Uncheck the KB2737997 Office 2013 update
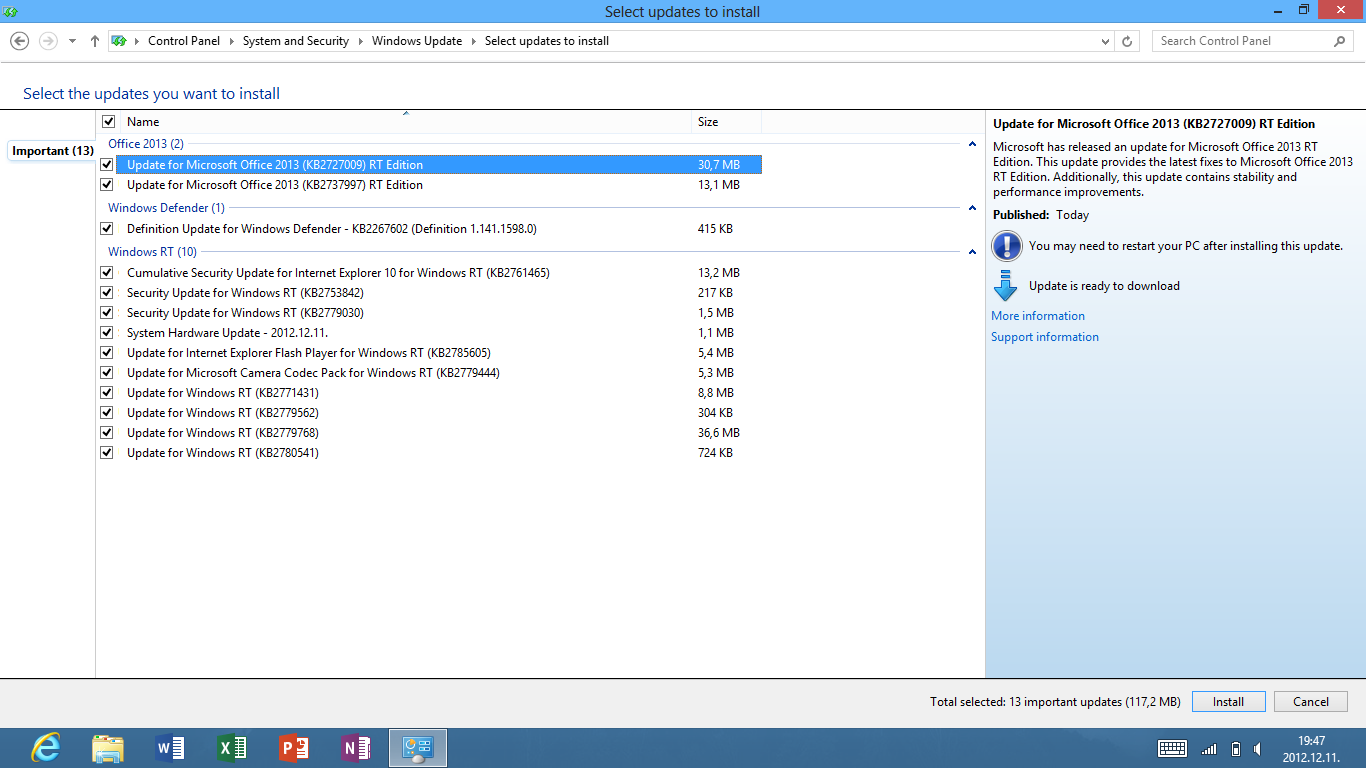The height and width of the screenshot is (768, 1366). 107,185
